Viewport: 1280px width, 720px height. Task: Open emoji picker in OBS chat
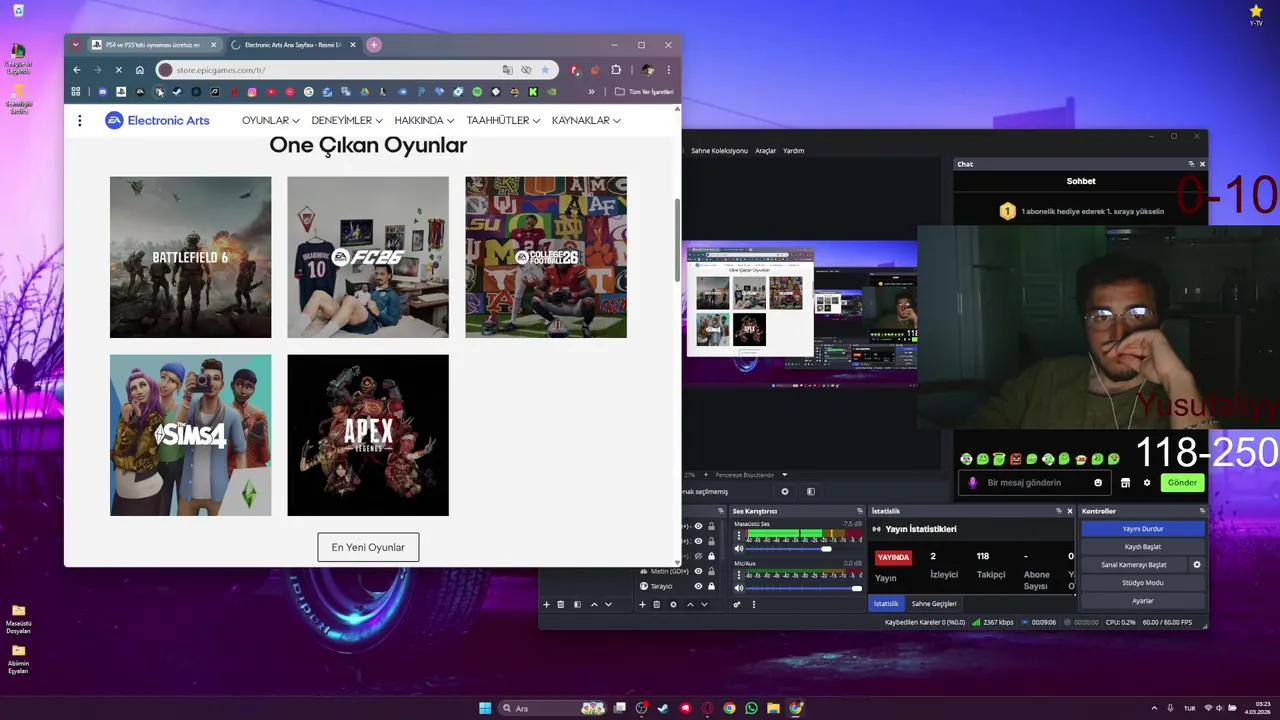(x=1098, y=482)
